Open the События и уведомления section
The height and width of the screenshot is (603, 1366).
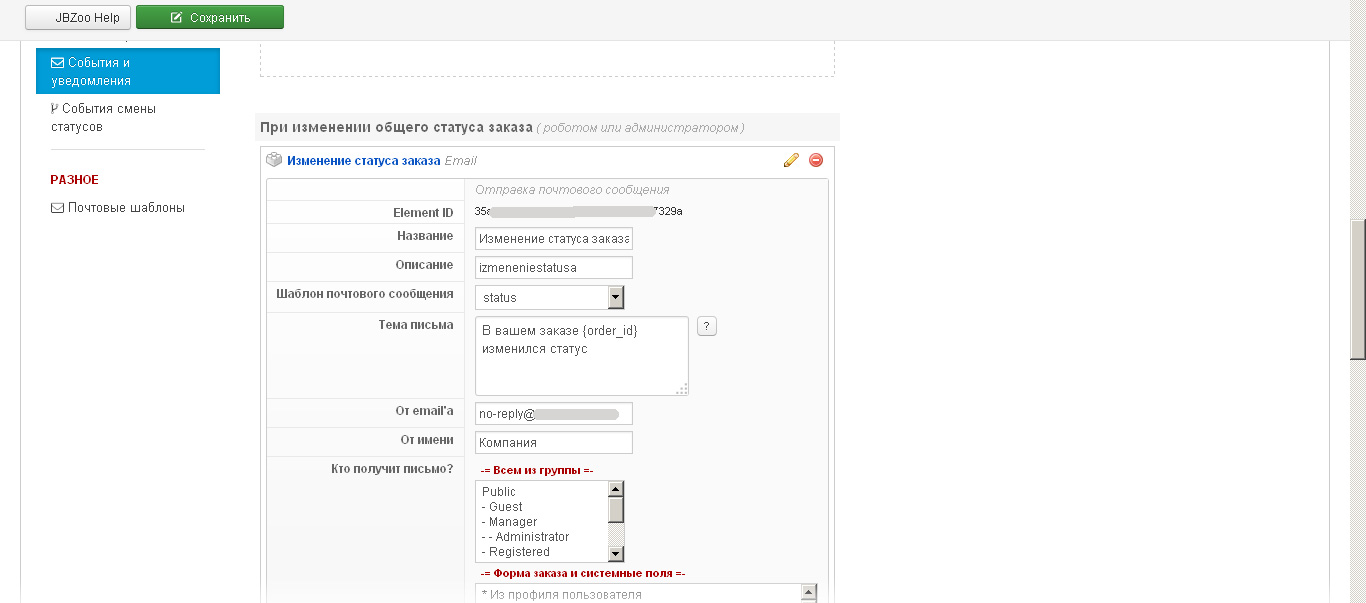[x=127, y=72]
